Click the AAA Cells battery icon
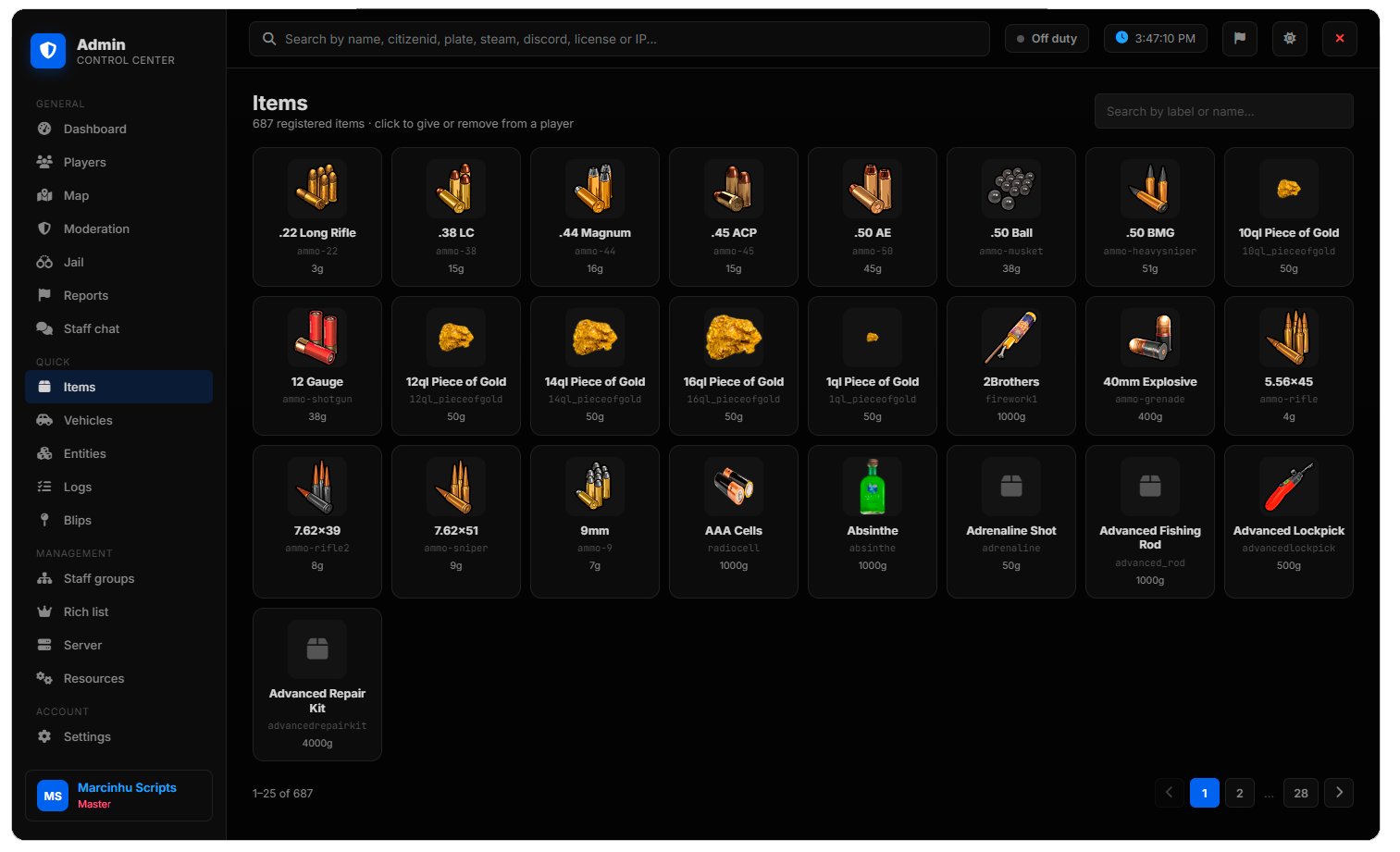 [x=734, y=486]
